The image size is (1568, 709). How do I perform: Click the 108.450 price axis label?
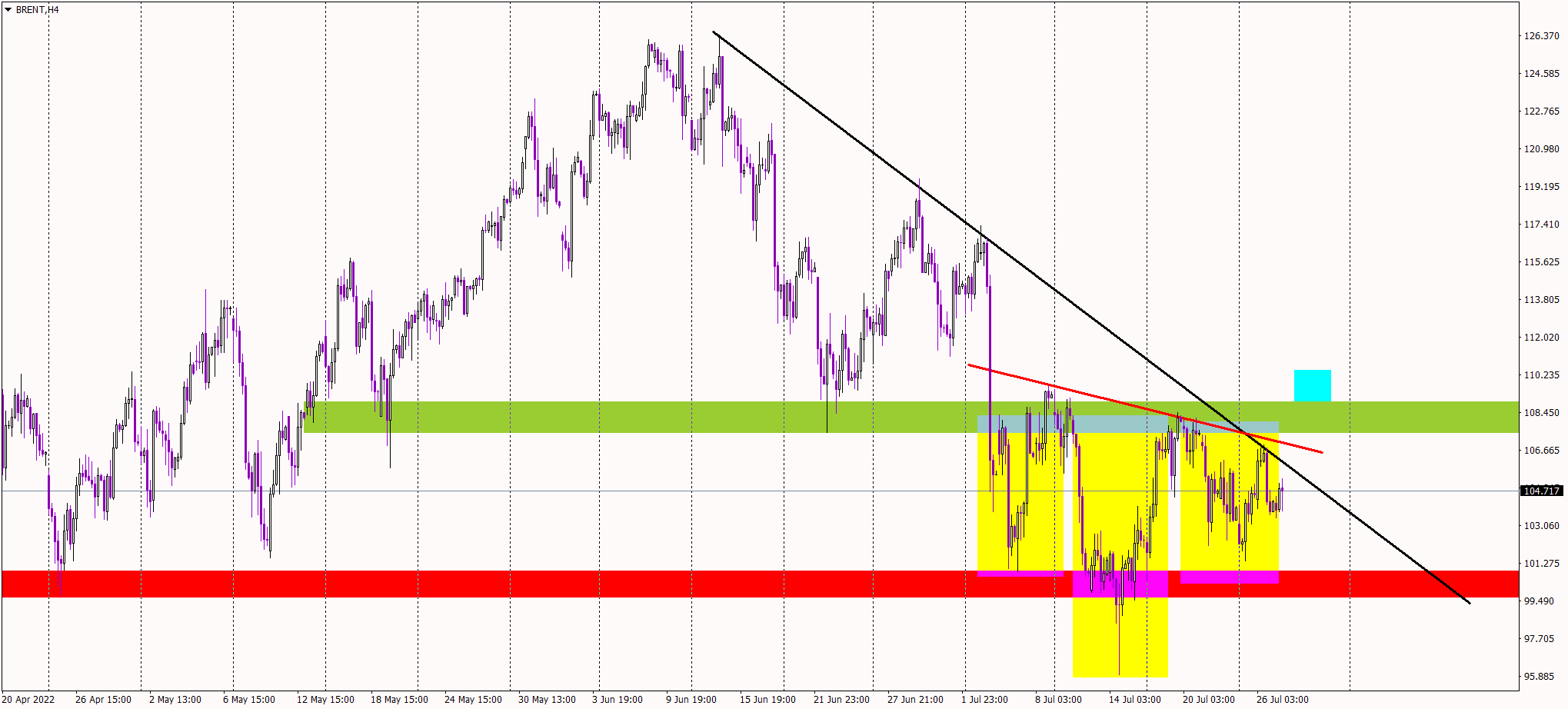coord(1542,412)
